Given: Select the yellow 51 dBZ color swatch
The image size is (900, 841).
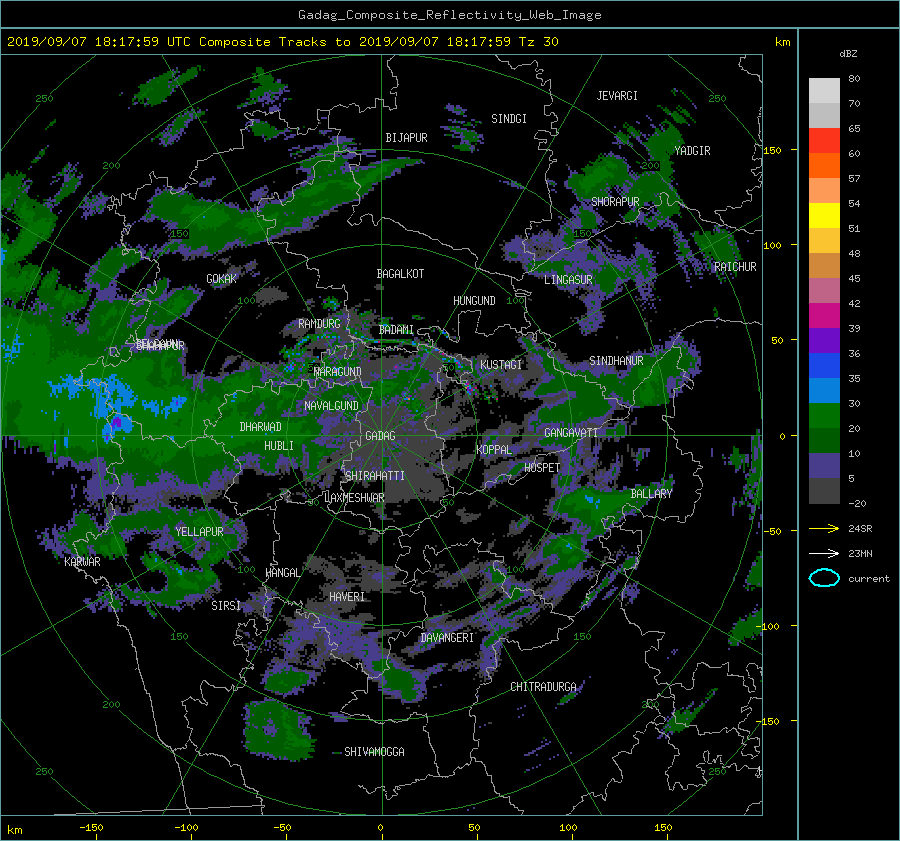Looking at the screenshot, I should [x=824, y=215].
